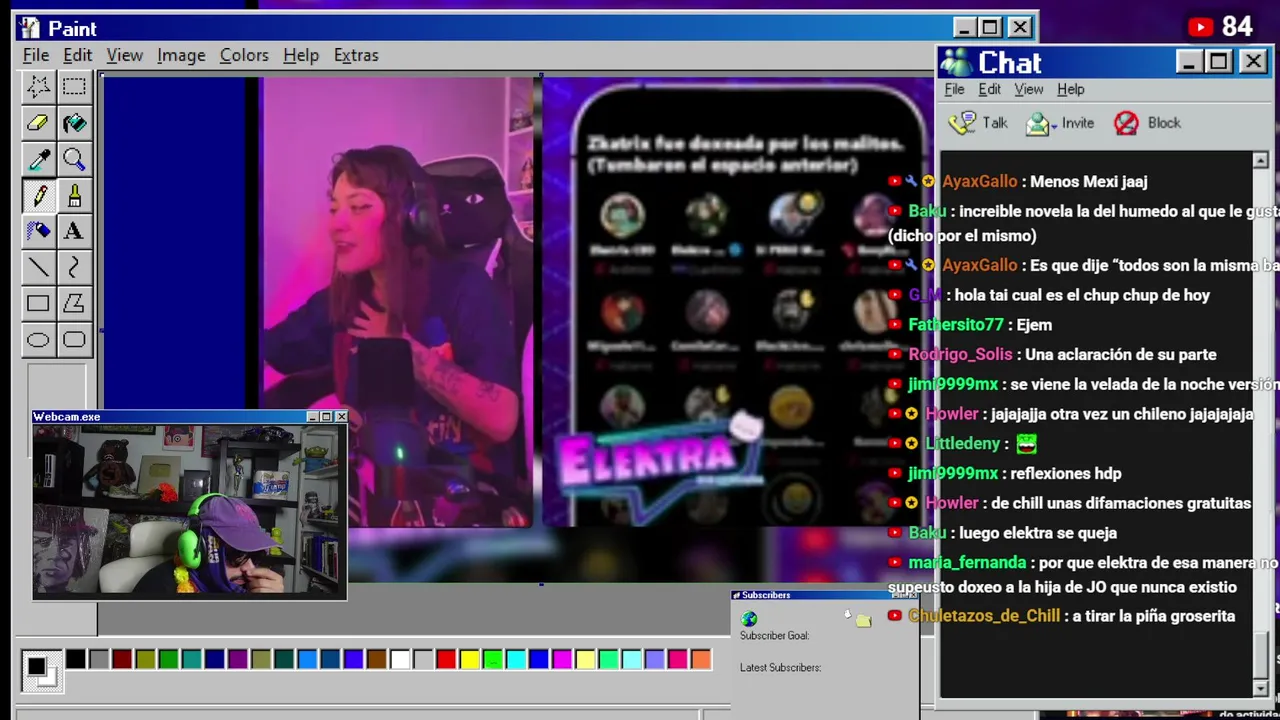Select the bright yellow palette swatch
1280x720 pixels.
point(469,659)
